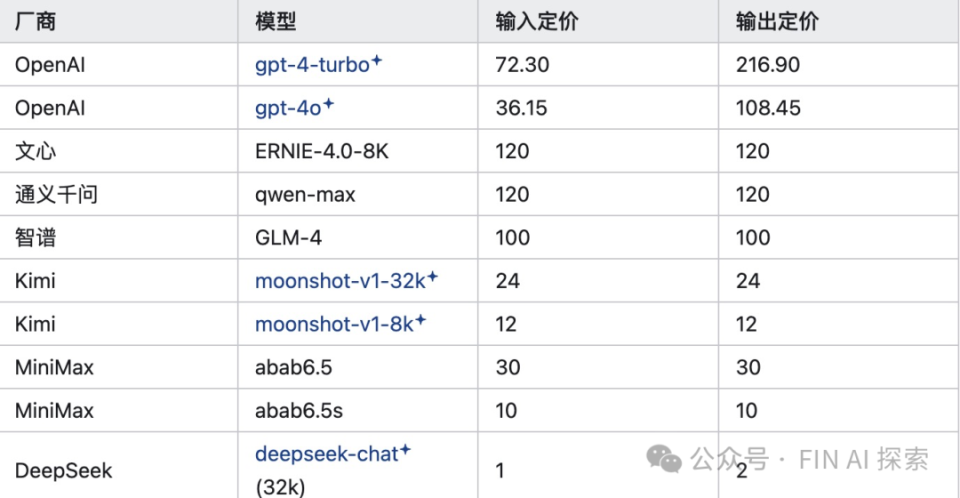Select the qwen-max model cell

pyautogui.click(x=358, y=194)
